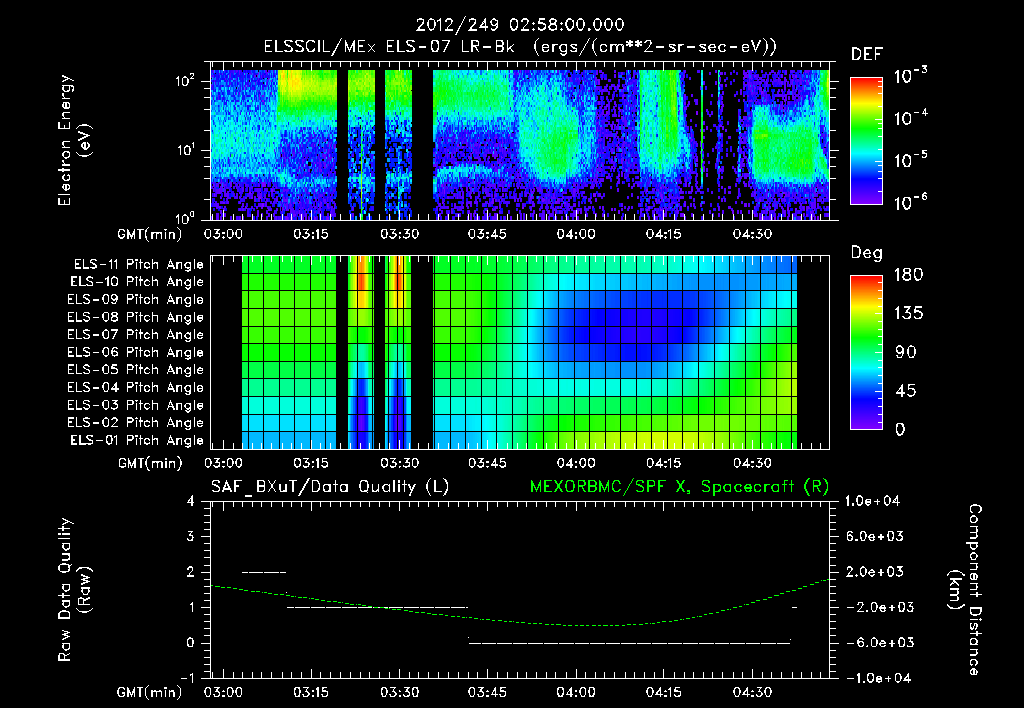1024x708 pixels.
Task: Click the 04:15 tick under pitch angle plot
Action: 664,463
